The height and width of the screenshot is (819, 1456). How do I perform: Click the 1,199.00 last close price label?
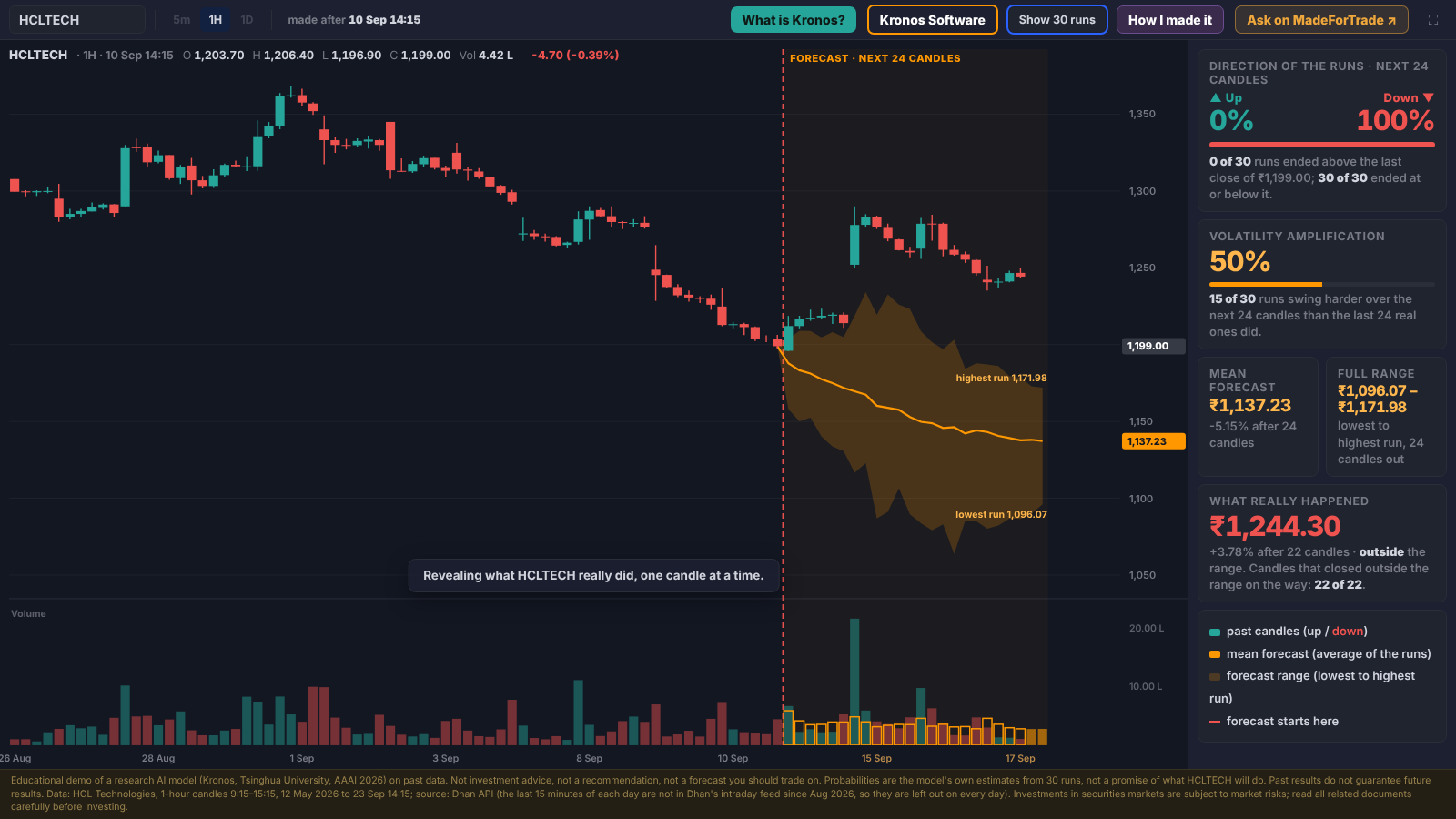(x=1153, y=346)
